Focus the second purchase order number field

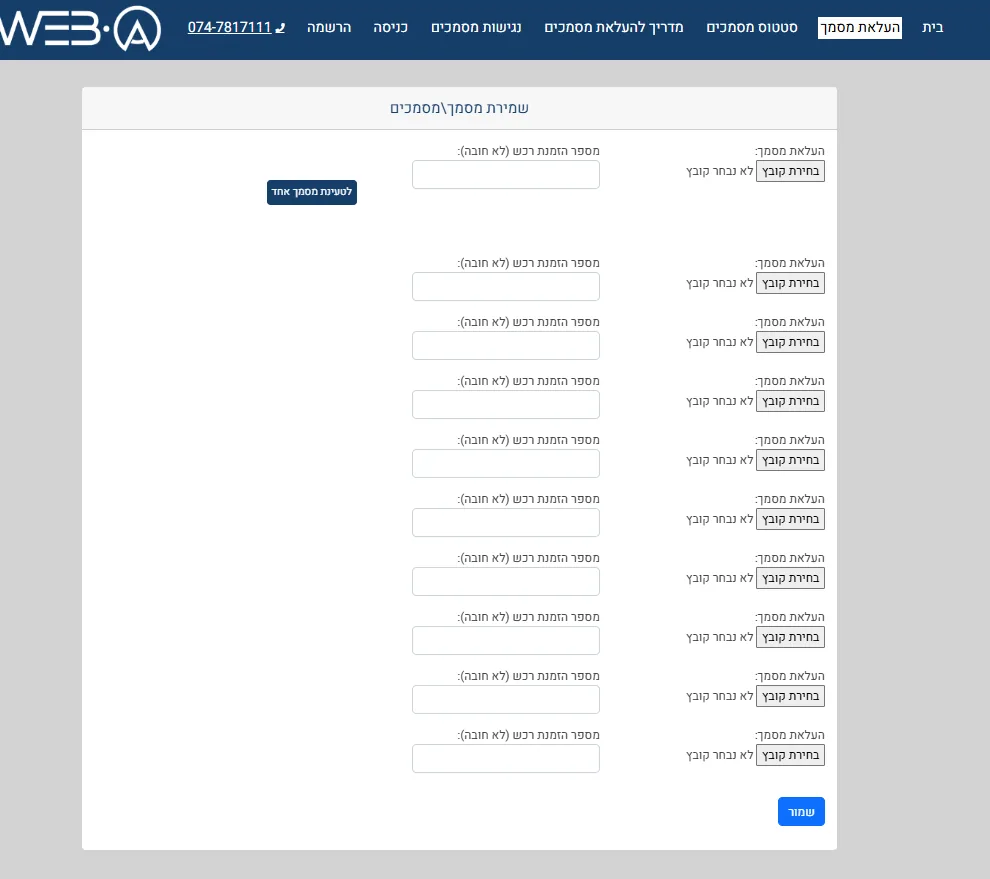[x=506, y=287]
